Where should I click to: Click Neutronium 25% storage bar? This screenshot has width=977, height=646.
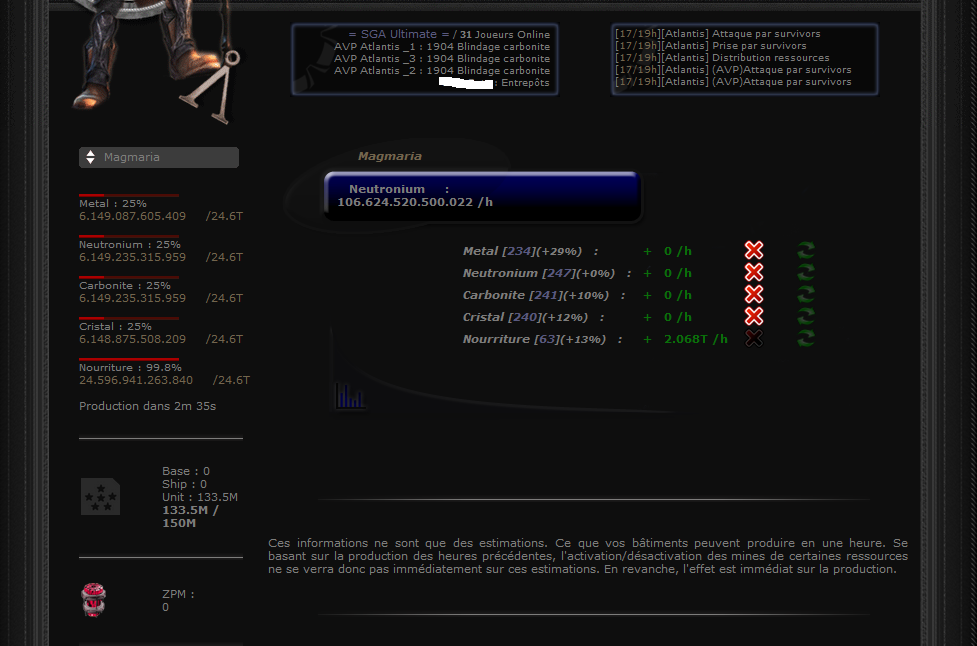129,236
